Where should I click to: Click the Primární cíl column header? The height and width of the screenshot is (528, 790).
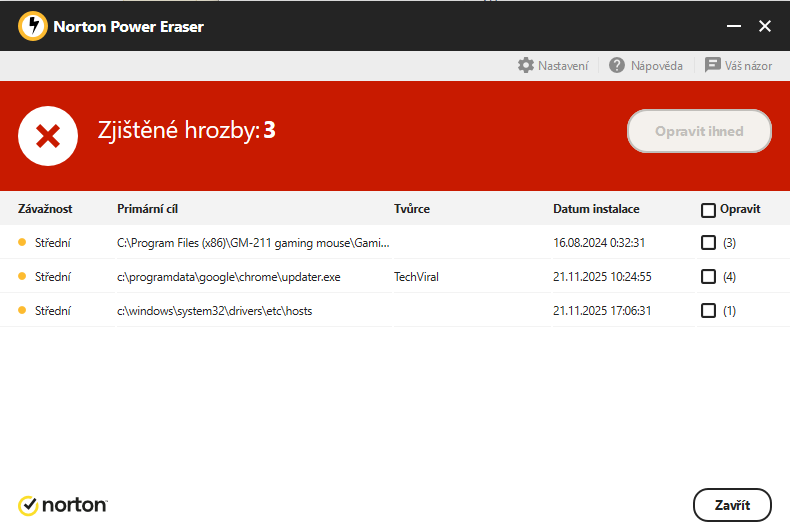[147, 209]
